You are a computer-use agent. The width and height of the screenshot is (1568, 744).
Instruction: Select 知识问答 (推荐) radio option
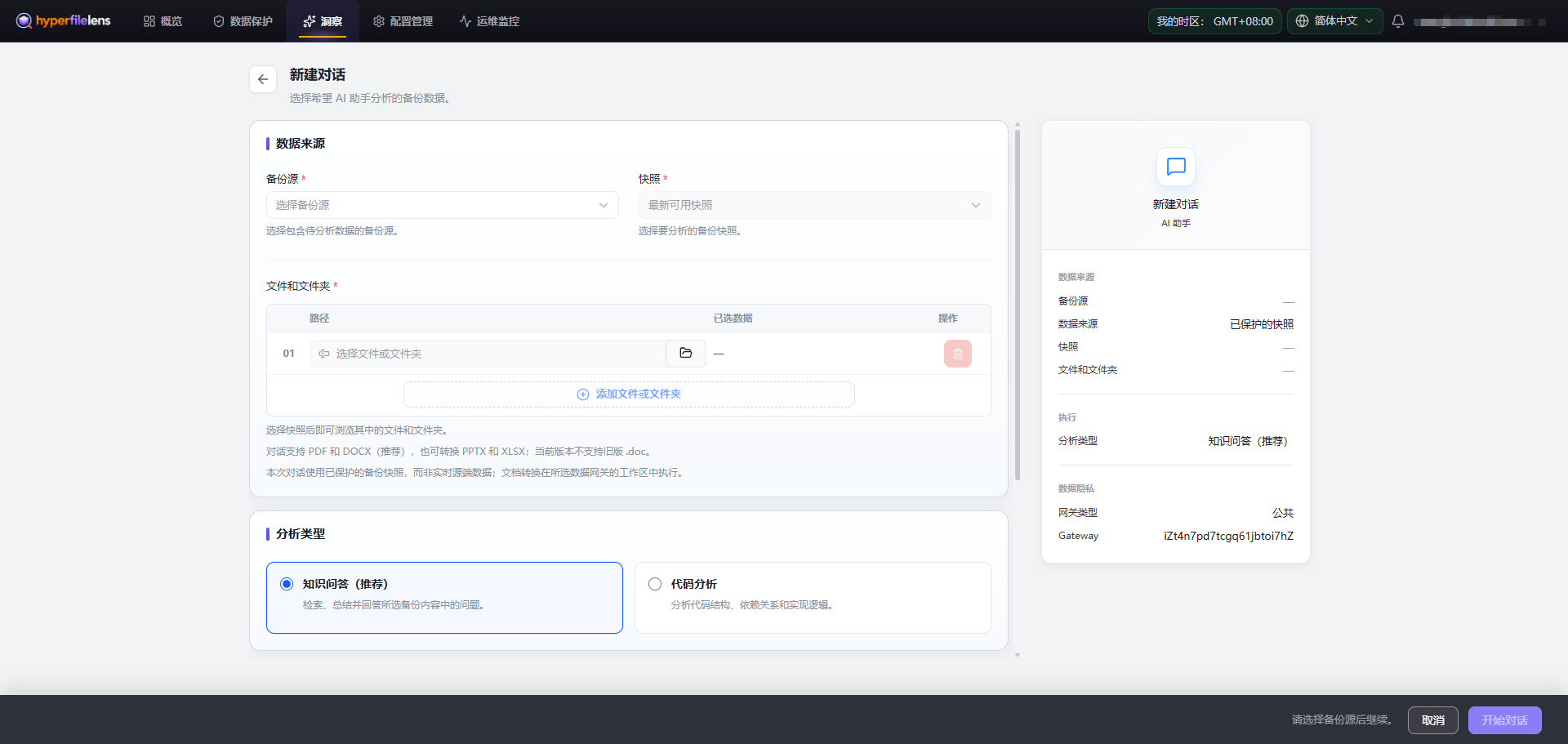(287, 584)
